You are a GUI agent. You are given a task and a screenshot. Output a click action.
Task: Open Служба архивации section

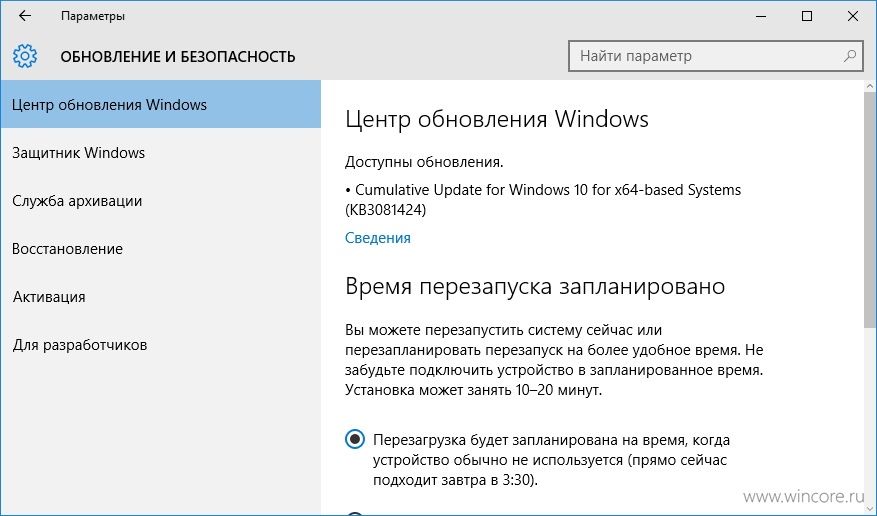161,201
